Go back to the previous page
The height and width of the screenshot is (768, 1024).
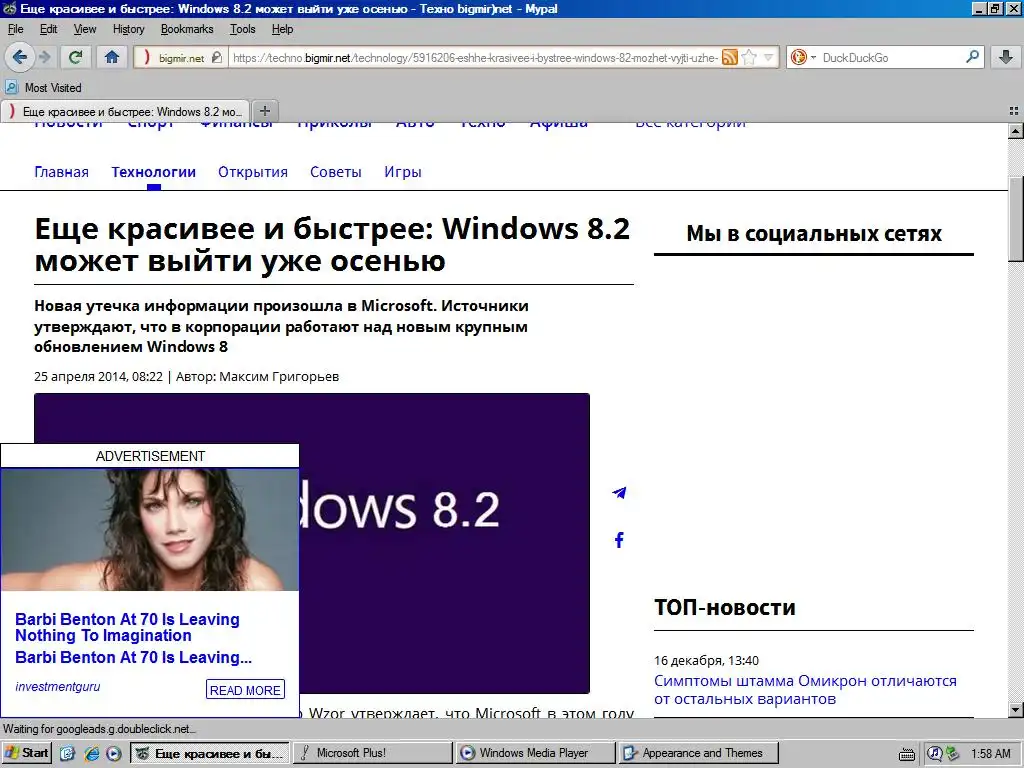[20, 57]
